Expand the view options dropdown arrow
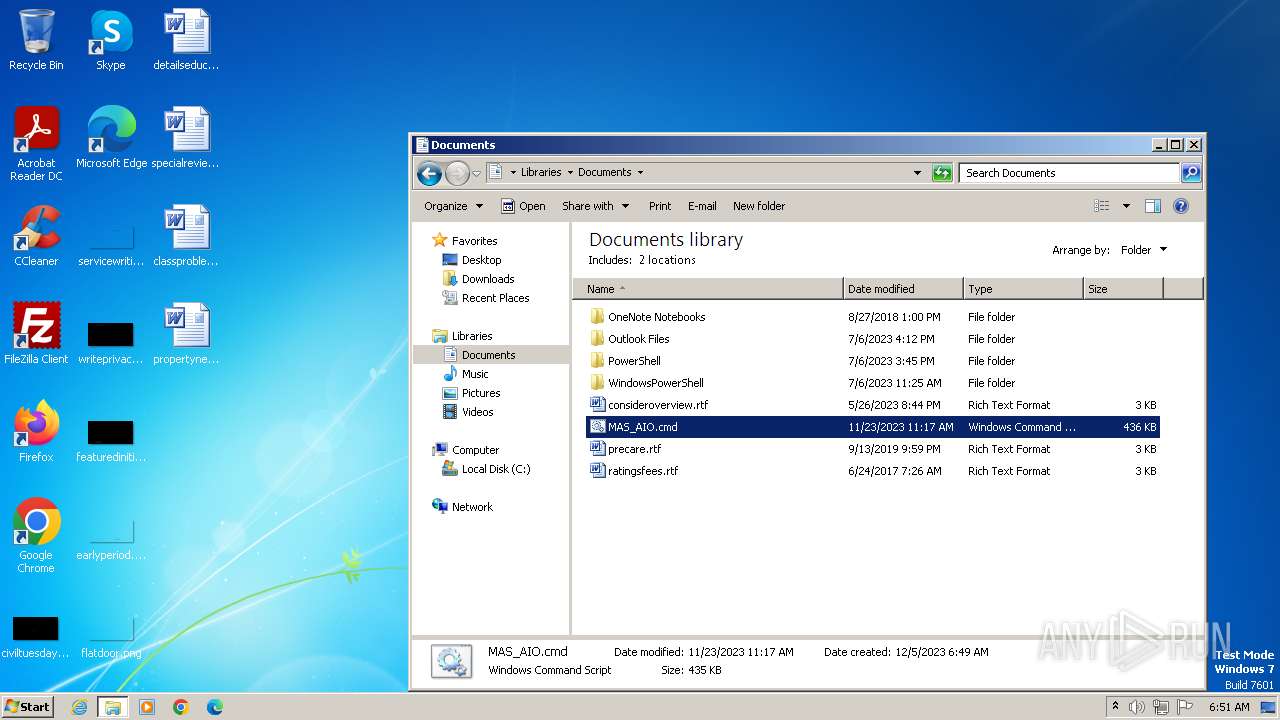Screen dimensions: 1280x720 click(1126, 206)
